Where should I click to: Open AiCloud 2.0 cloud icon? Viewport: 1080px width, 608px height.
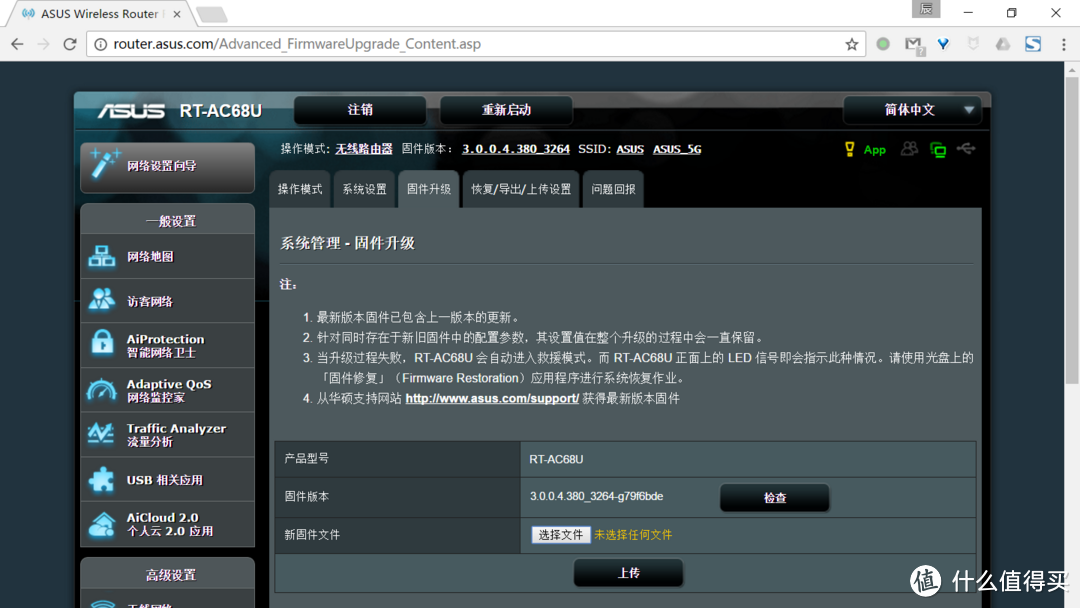point(102,525)
